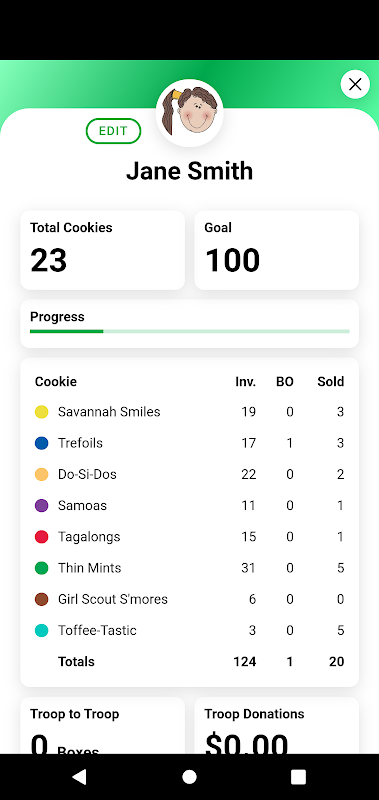Viewport: 379px width, 800px height.
Task: Tap the red Tagalongs dot
Action: point(41,537)
